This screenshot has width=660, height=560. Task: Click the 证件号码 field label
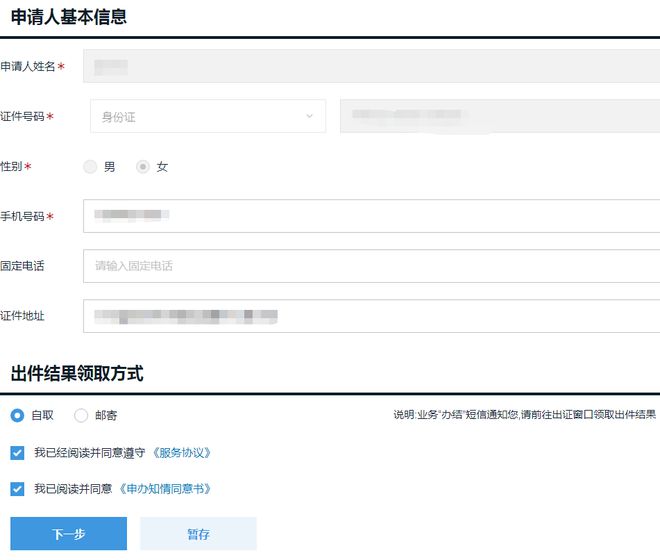point(22,116)
